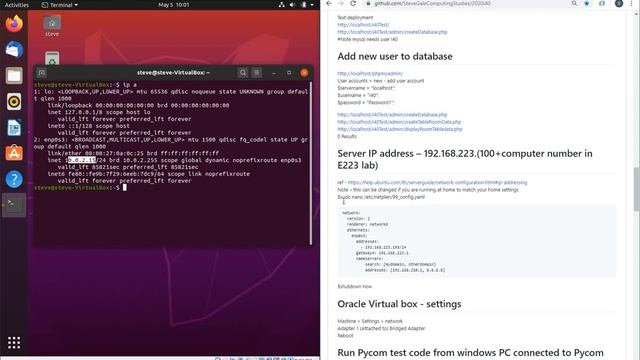Click the netplan YAML code block
This screenshot has width=640, height=360.
(x=477, y=242)
